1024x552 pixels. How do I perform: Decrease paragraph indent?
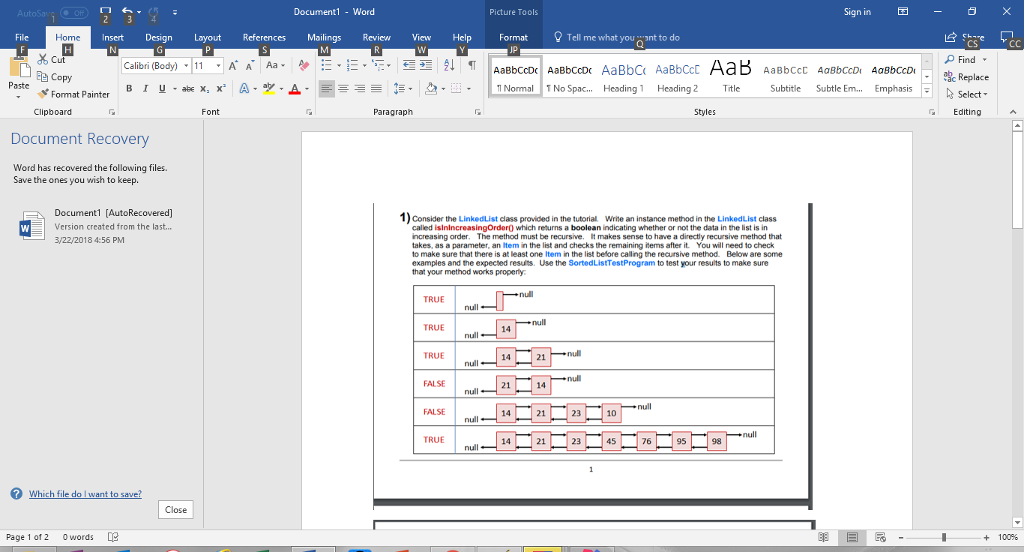409,65
